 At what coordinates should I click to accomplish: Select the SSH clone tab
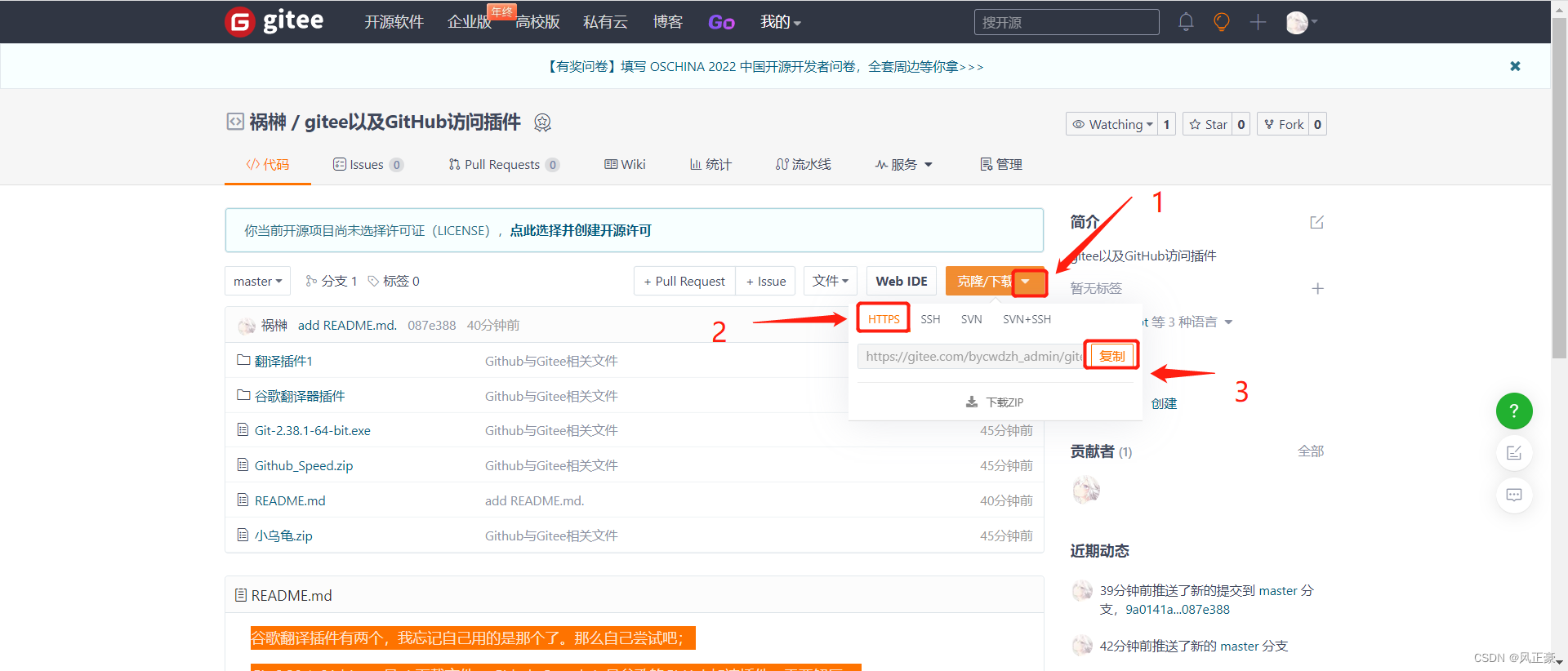[x=930, y=319]
